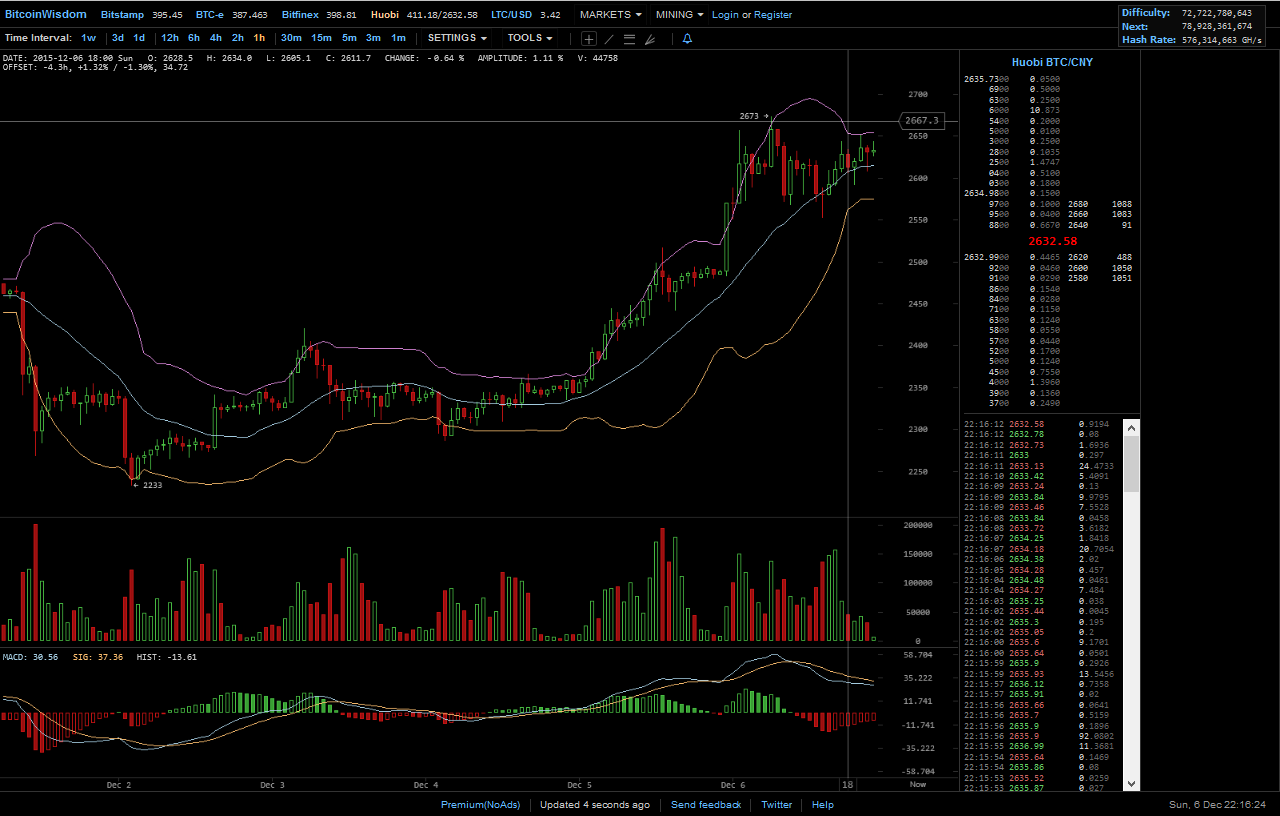Open the Bitstamp market link
This screenshot has width=1280, height=816.
[120, 15]
